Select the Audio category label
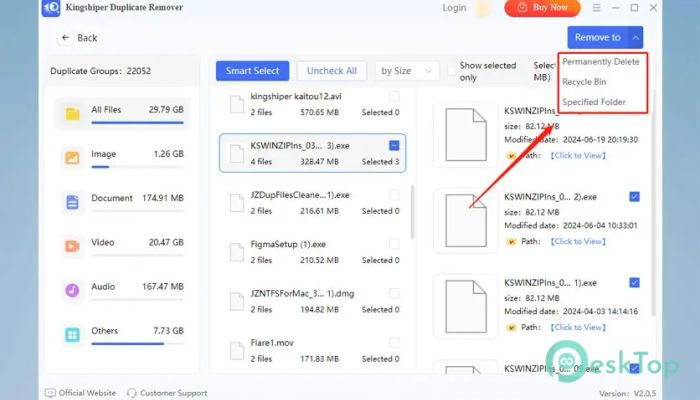This screenshot has height=400, width=700. [x=103, y=287]
